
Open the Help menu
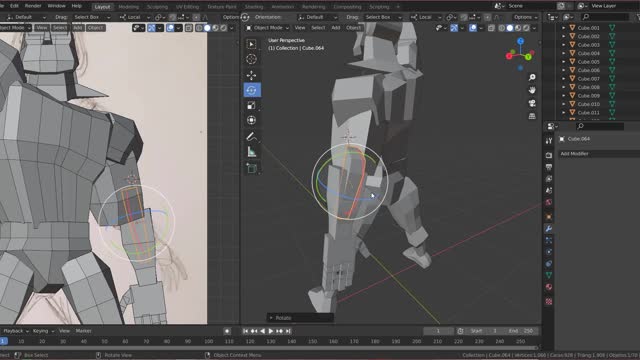pyautogui.click(x=76, y=6)
